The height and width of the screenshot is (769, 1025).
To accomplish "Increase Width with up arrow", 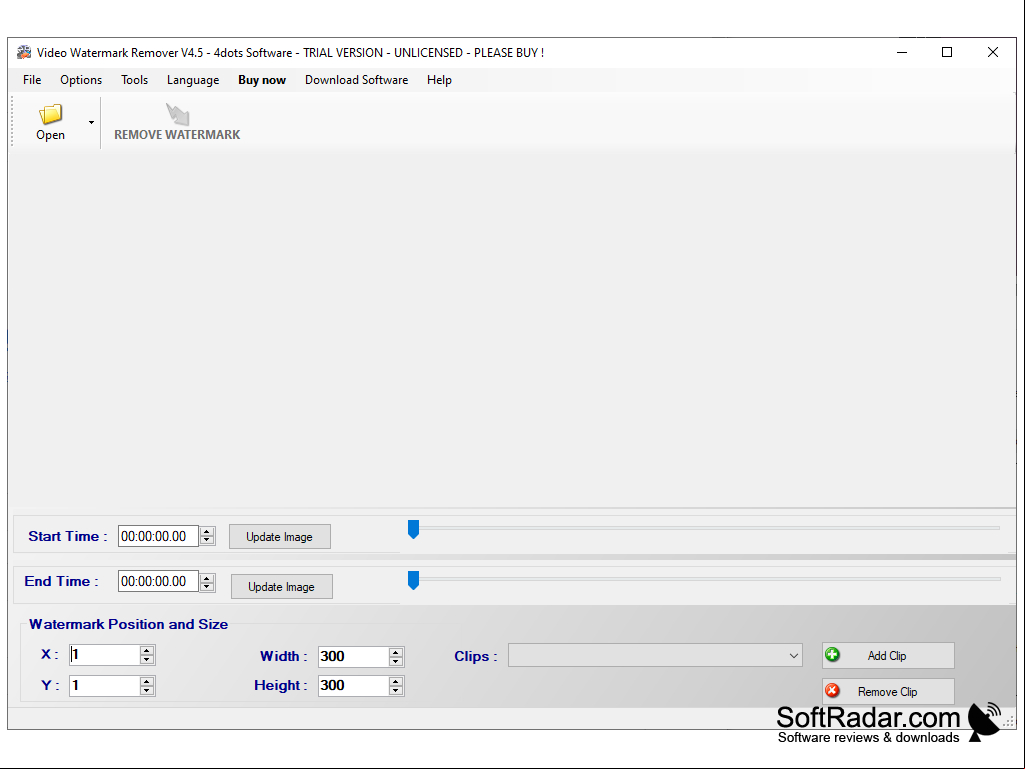I will (x=395, y=652).
